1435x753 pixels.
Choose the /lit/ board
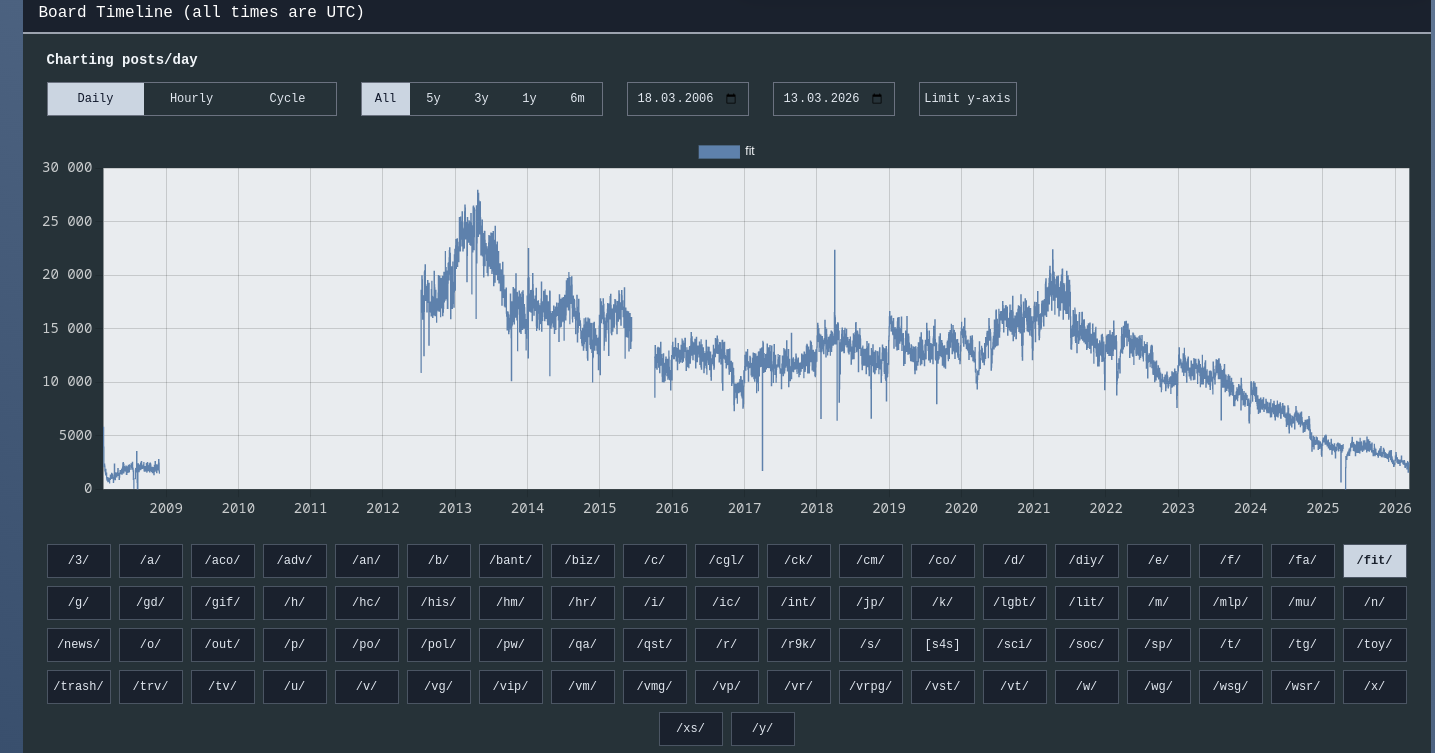pos(1087,603)
